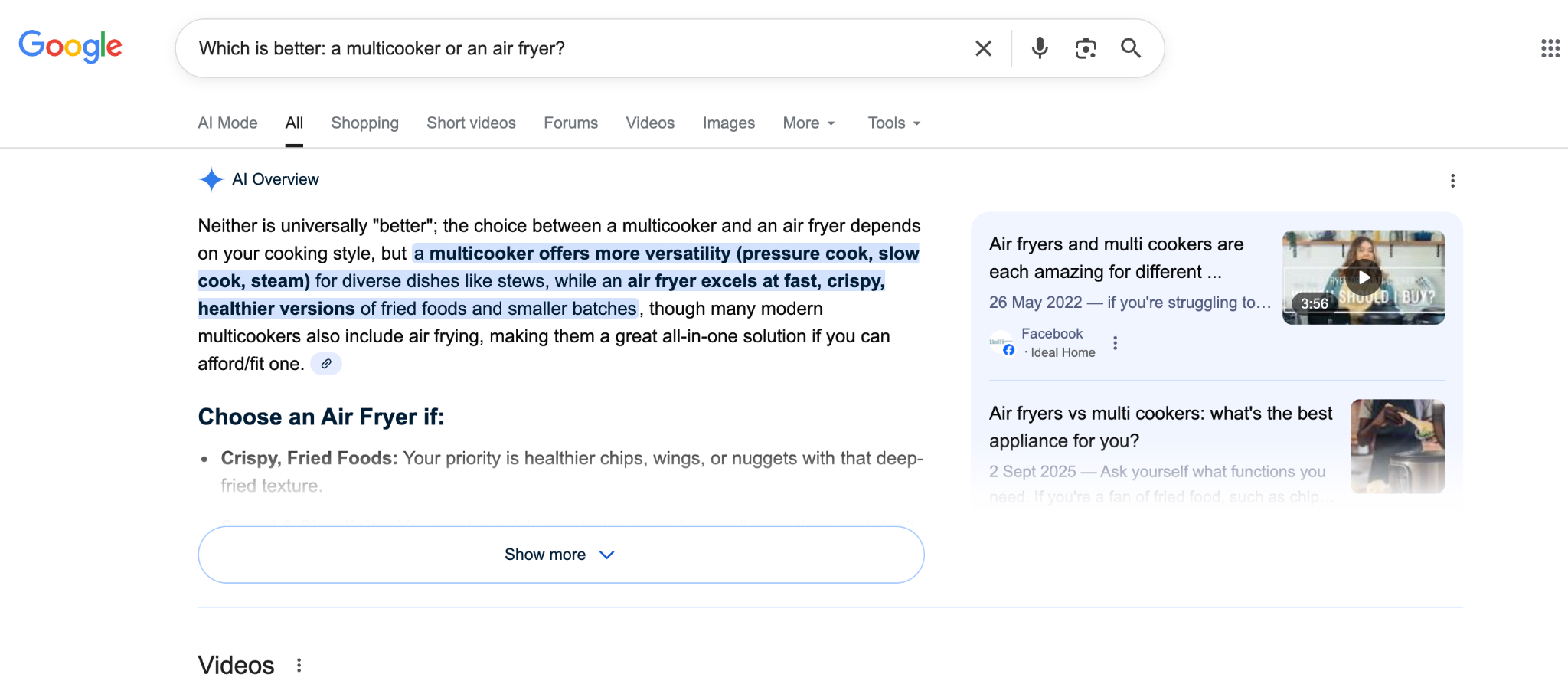1568x684 pixels.
Task: Open the Tools dropdown
Action: coord(893,123)
